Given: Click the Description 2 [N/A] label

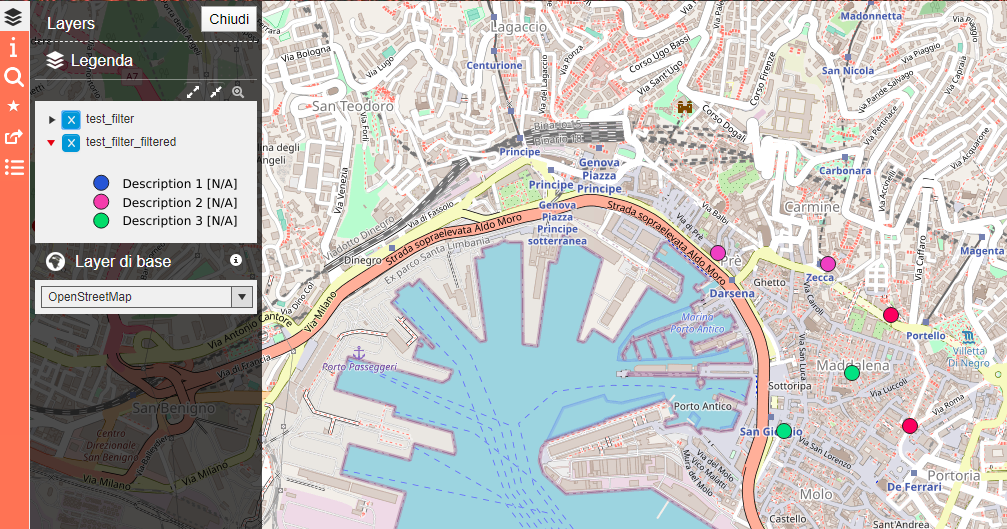Looking at the screenshot, I should click(180, 202).
